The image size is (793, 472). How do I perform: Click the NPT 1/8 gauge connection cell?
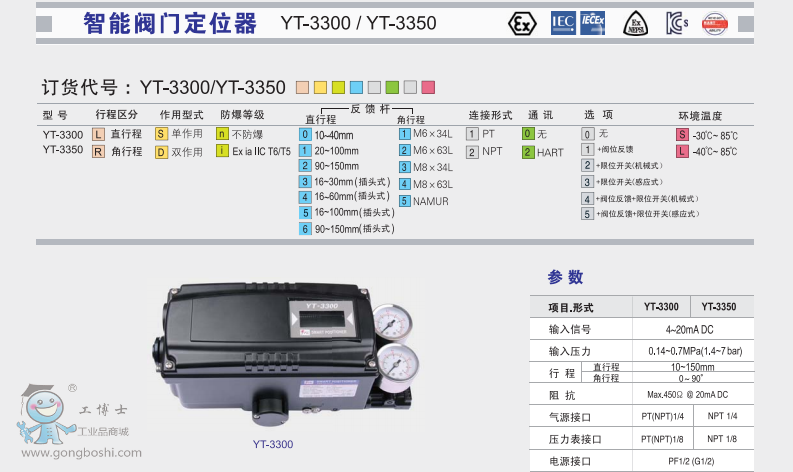click(x=722, y=439)
